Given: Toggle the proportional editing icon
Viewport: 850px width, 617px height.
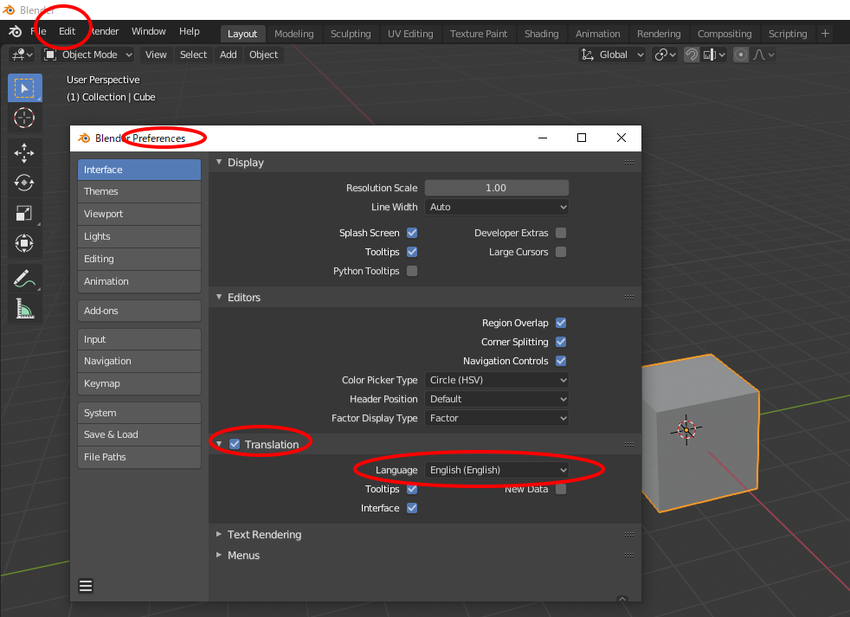Looking at the screenshot, I should pos(740,55).
